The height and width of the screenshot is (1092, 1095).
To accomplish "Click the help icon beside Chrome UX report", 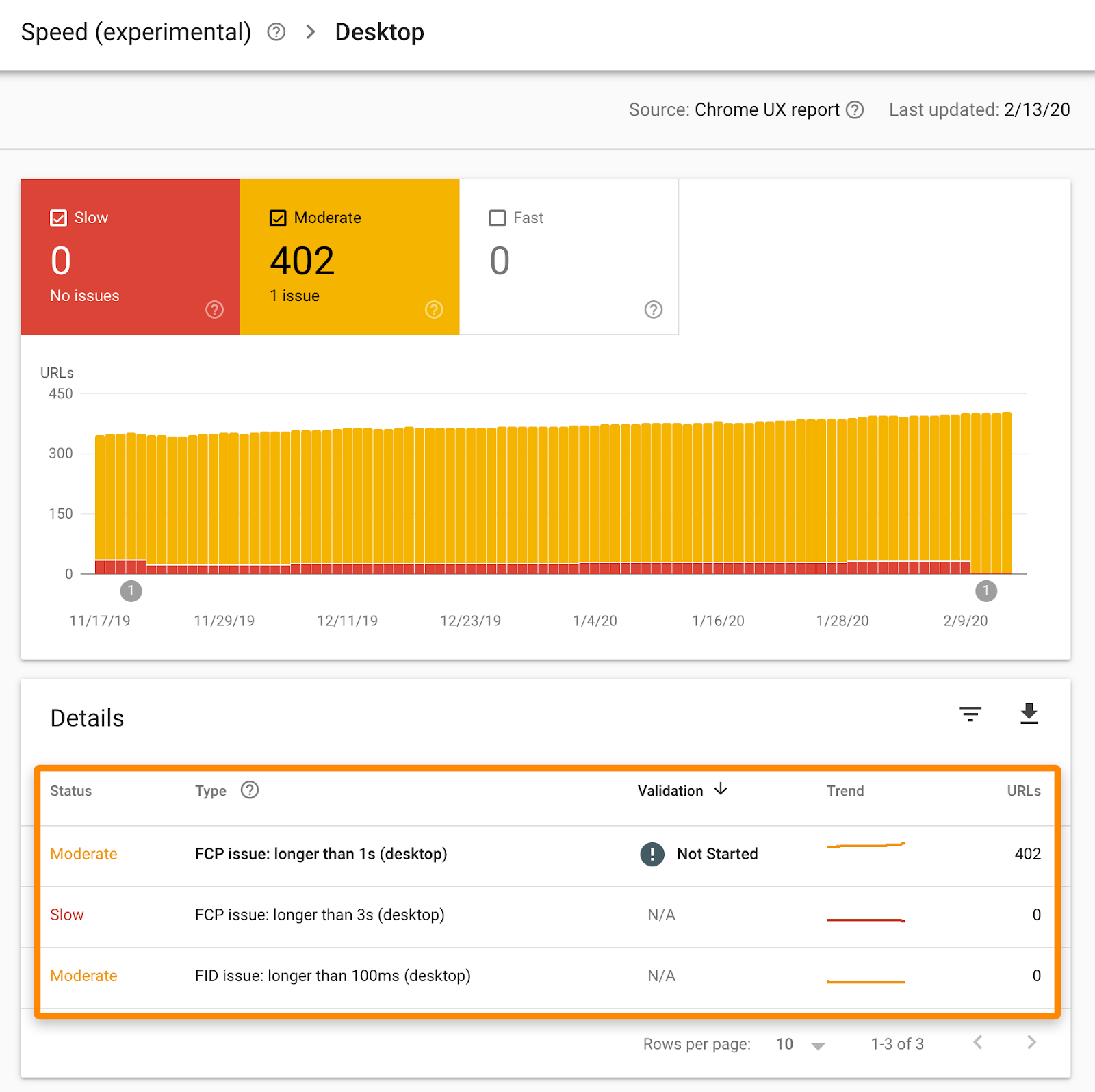I will (854, 109).
